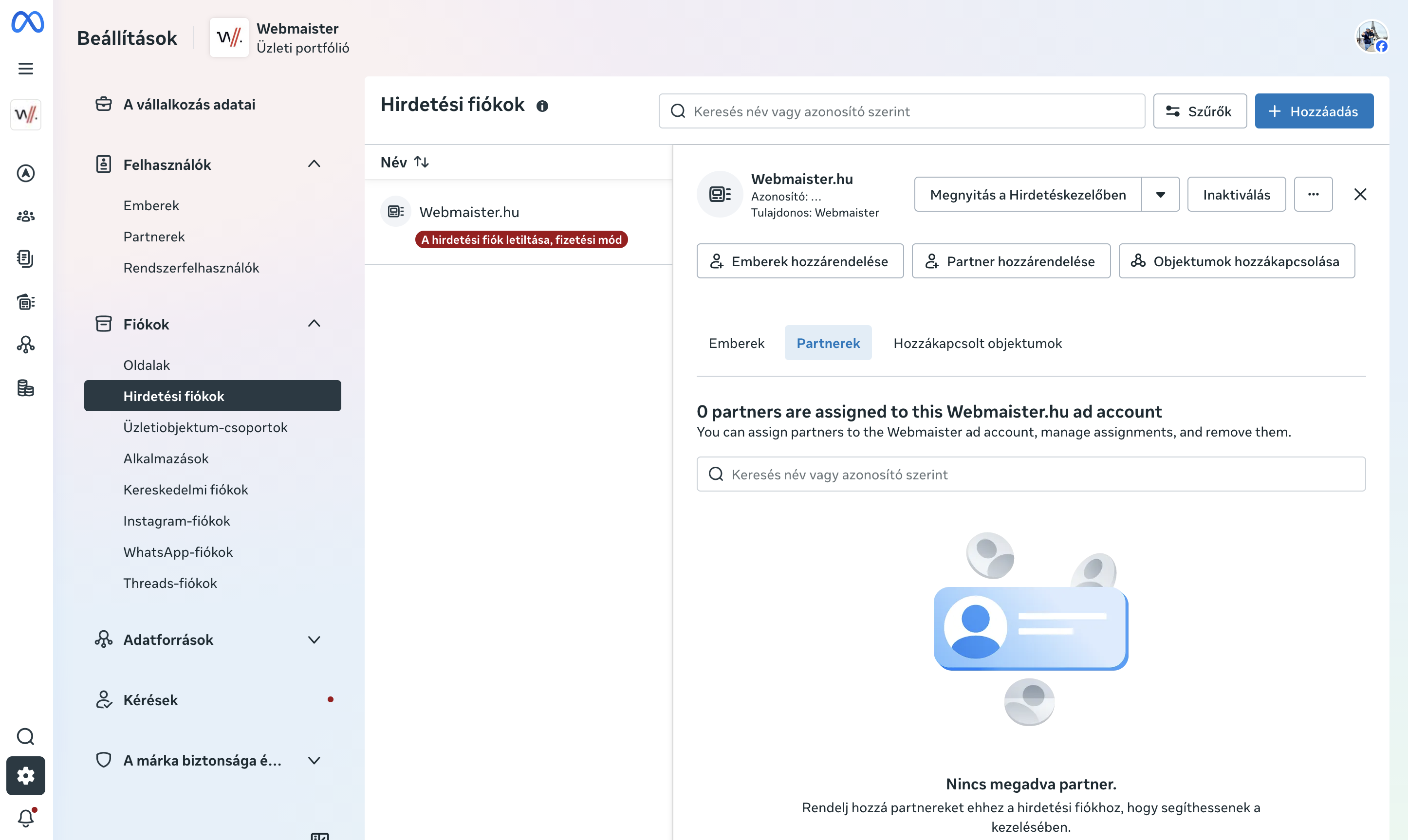Select the Webmaister.hu ad account row

click(x=518, y=222)
